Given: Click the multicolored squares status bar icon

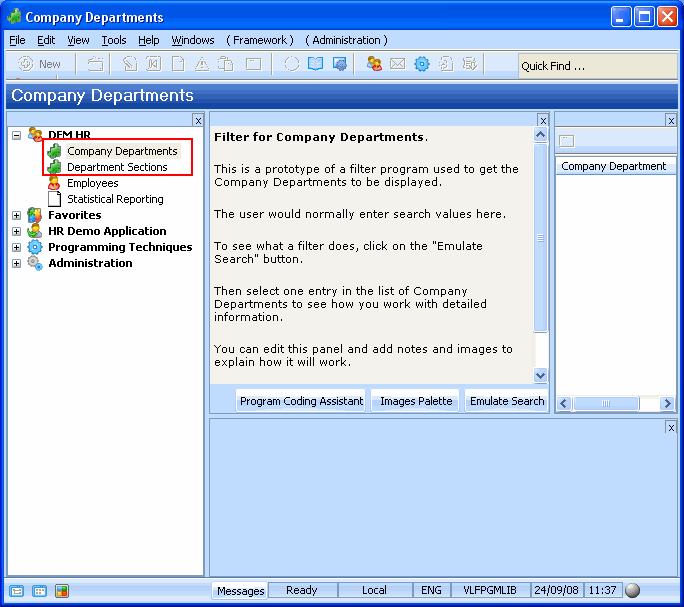Looking at the screenshot, I should click(62, 591).
